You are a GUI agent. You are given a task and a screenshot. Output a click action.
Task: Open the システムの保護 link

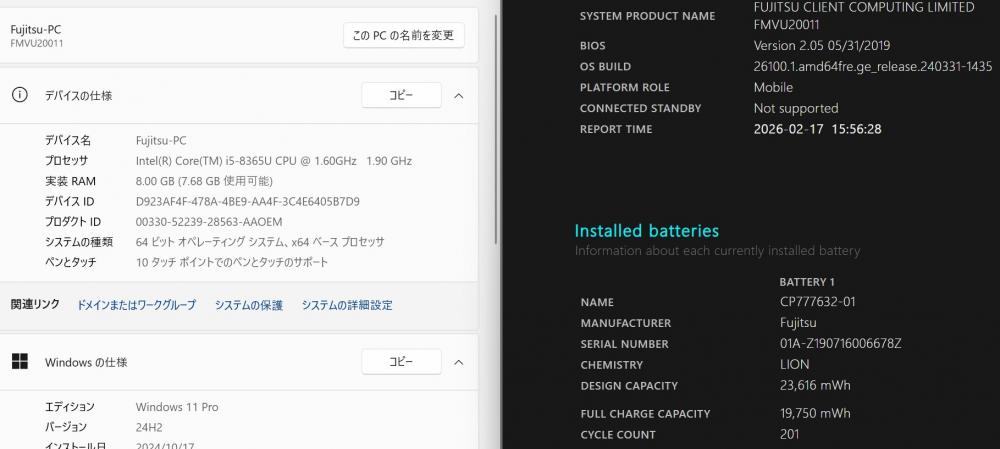pyautogui.click(x=249, y=305)
